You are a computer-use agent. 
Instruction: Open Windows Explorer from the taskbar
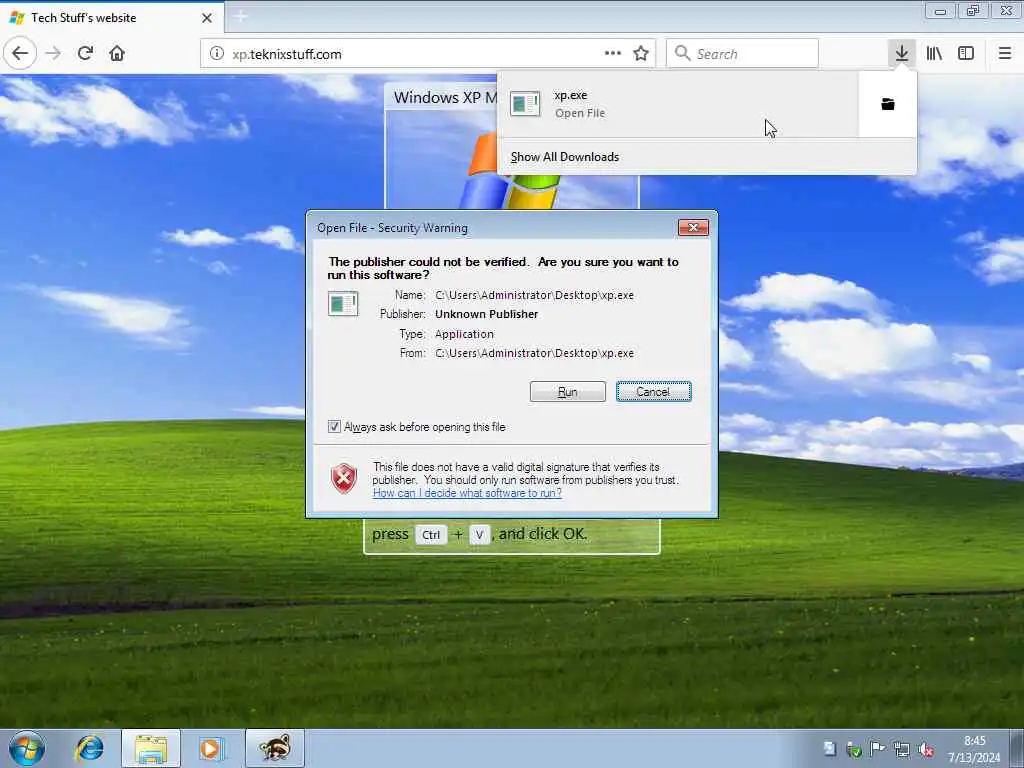click(151, 748)
